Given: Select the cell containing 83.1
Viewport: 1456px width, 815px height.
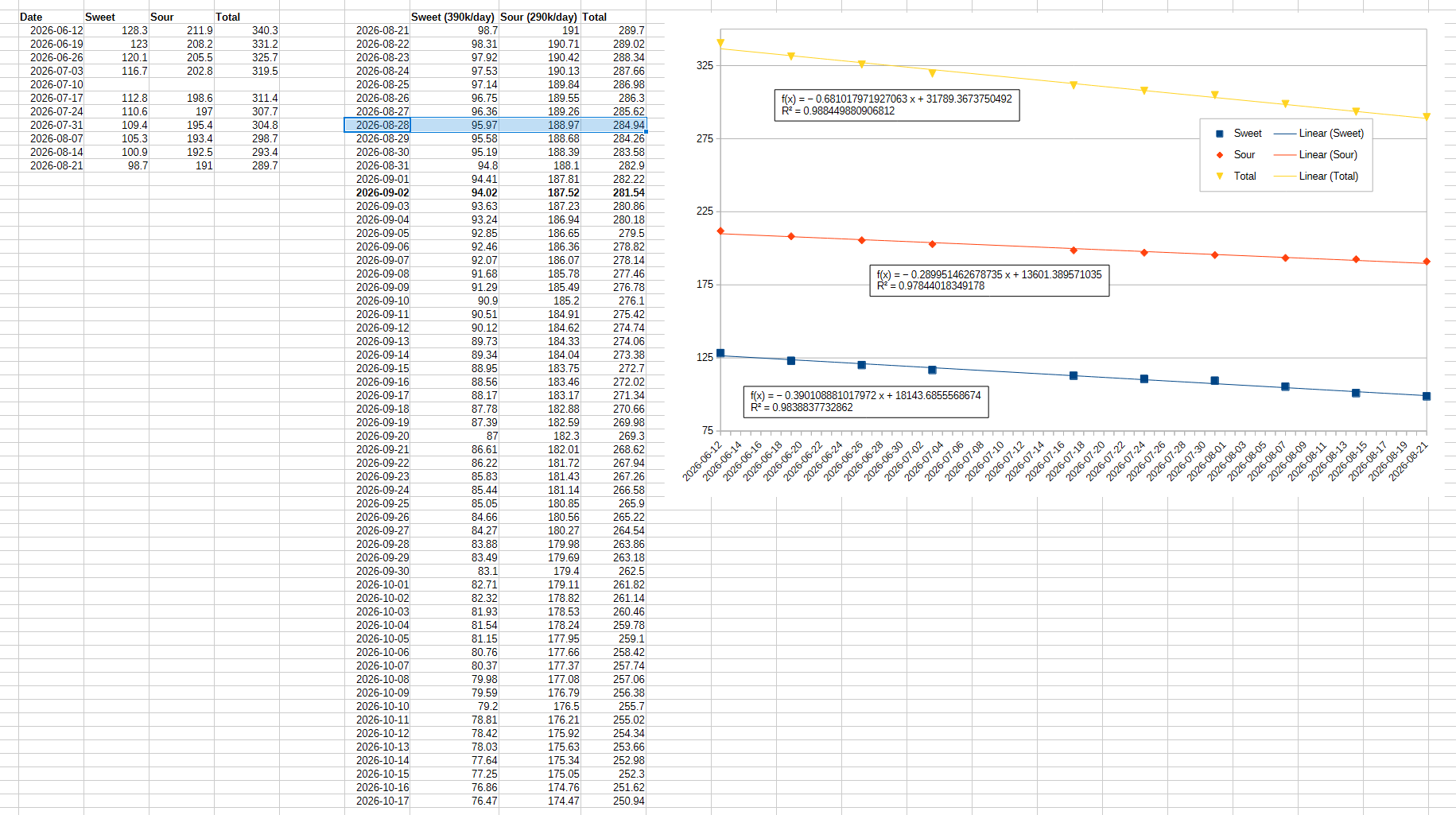Looking at the screenshot, I should click(454, 571).
